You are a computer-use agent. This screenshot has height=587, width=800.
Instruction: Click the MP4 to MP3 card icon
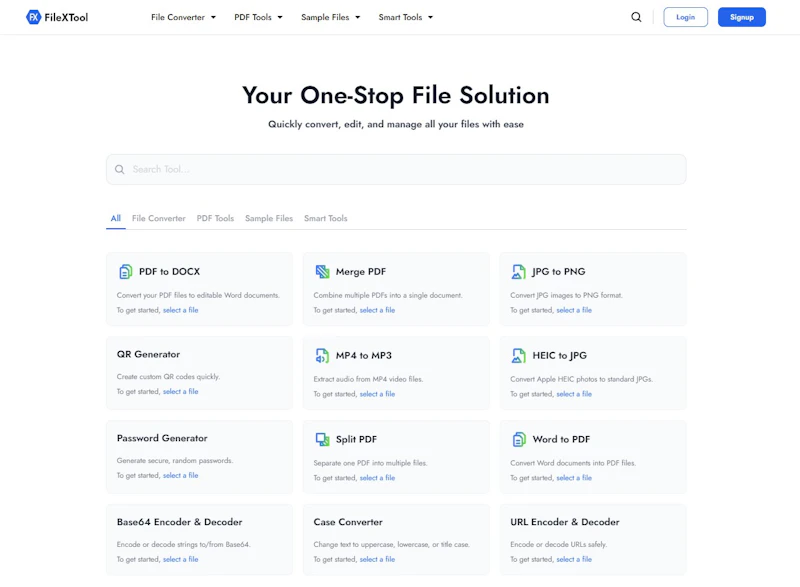point(322,355)
